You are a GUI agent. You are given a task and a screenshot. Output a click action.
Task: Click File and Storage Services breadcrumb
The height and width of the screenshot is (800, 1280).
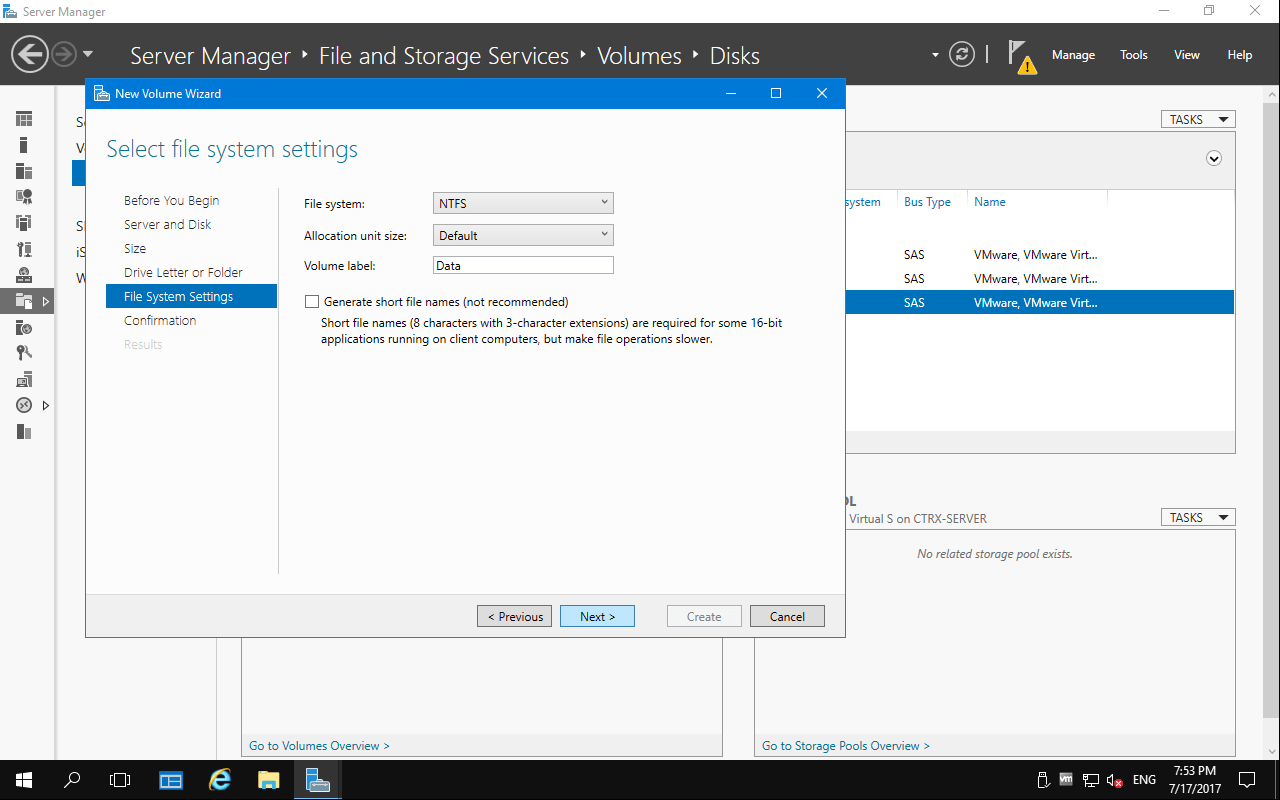click(x=444, y=56)
